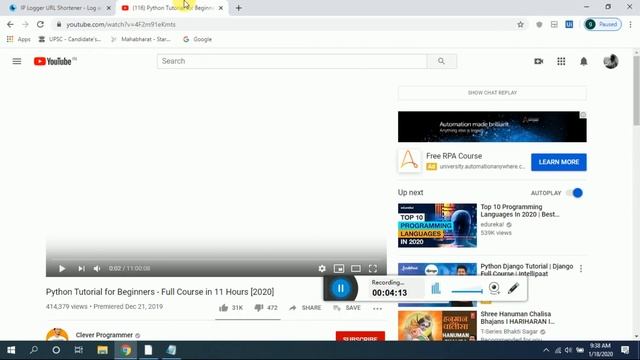This screenshot has width=640, height=360.
Task: Open a new browser tab
Action: pyautogui.click(x=238, y=8)
